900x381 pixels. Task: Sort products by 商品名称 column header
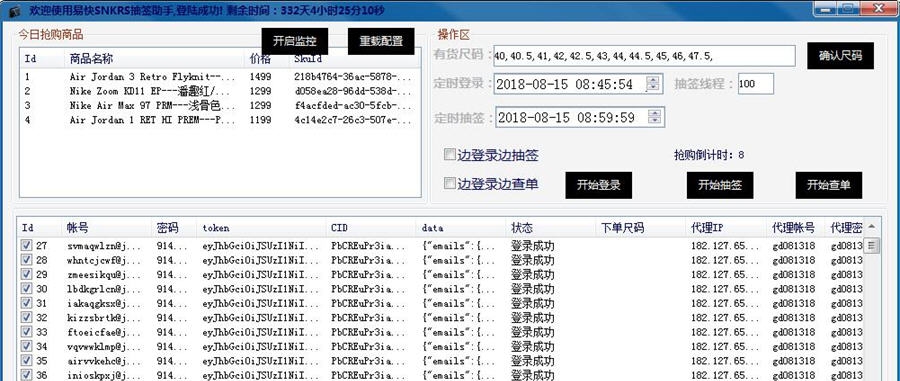click(154, 59)
